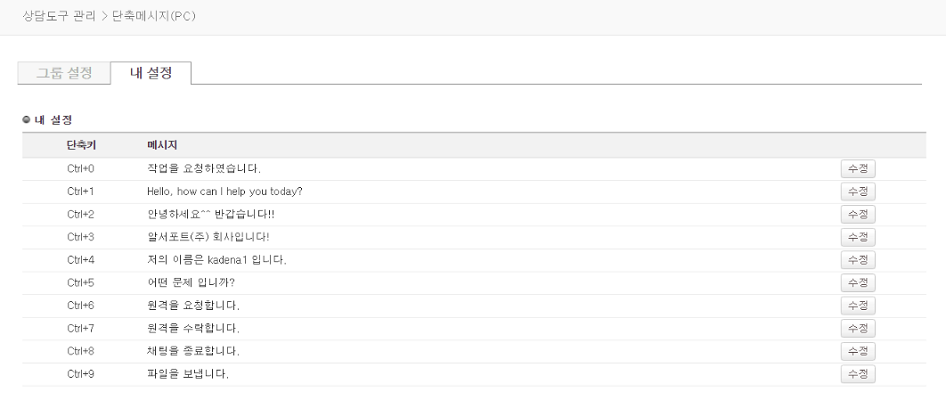
Task: Click the 메시지 column header
Action: 162,145
